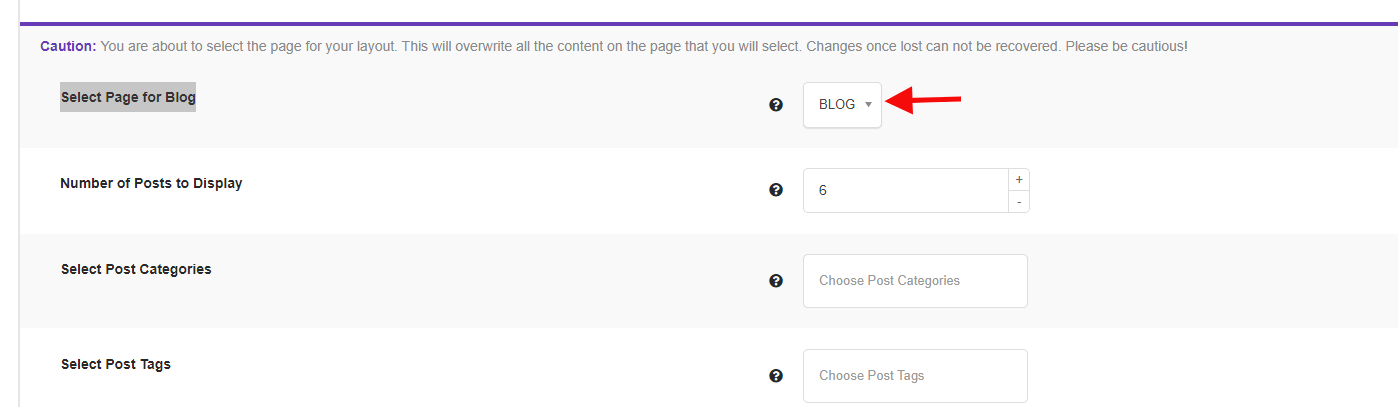
Task: Open the BLOG page selection dropdown
Action: click(x=842, y=105)
